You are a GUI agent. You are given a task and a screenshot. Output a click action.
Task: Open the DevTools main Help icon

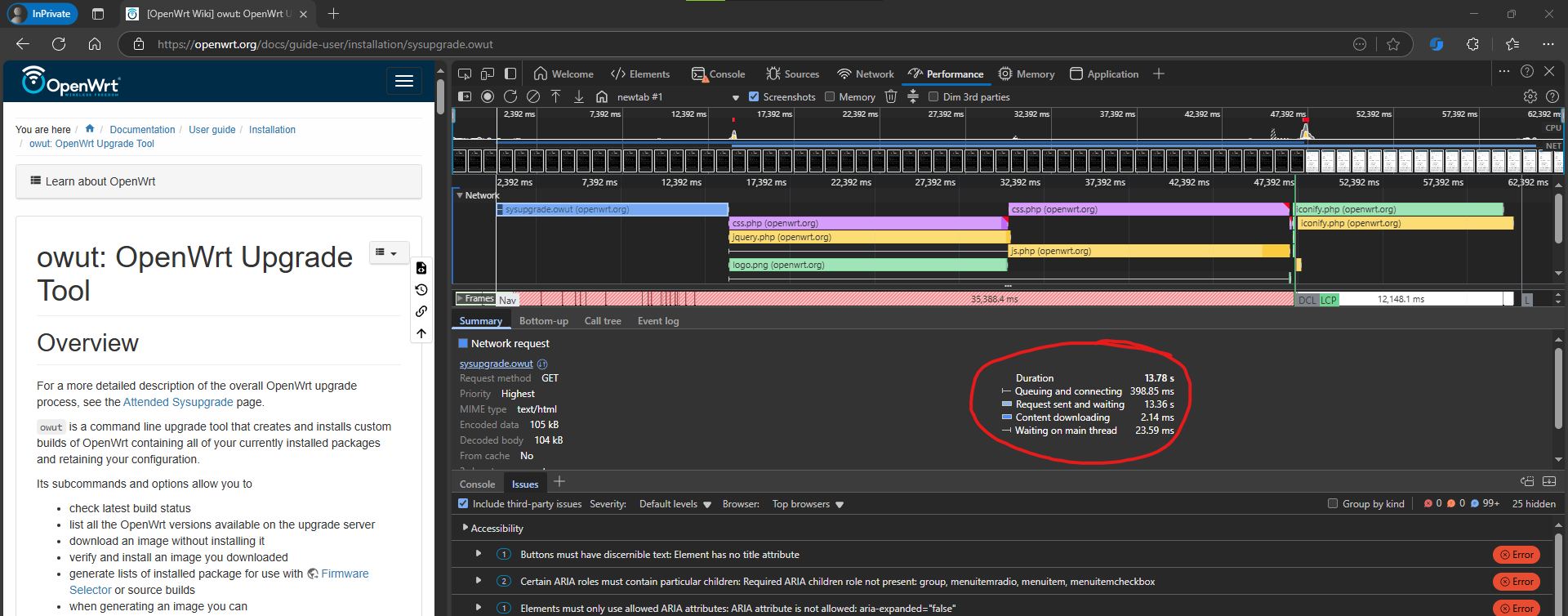[1527, 72]
